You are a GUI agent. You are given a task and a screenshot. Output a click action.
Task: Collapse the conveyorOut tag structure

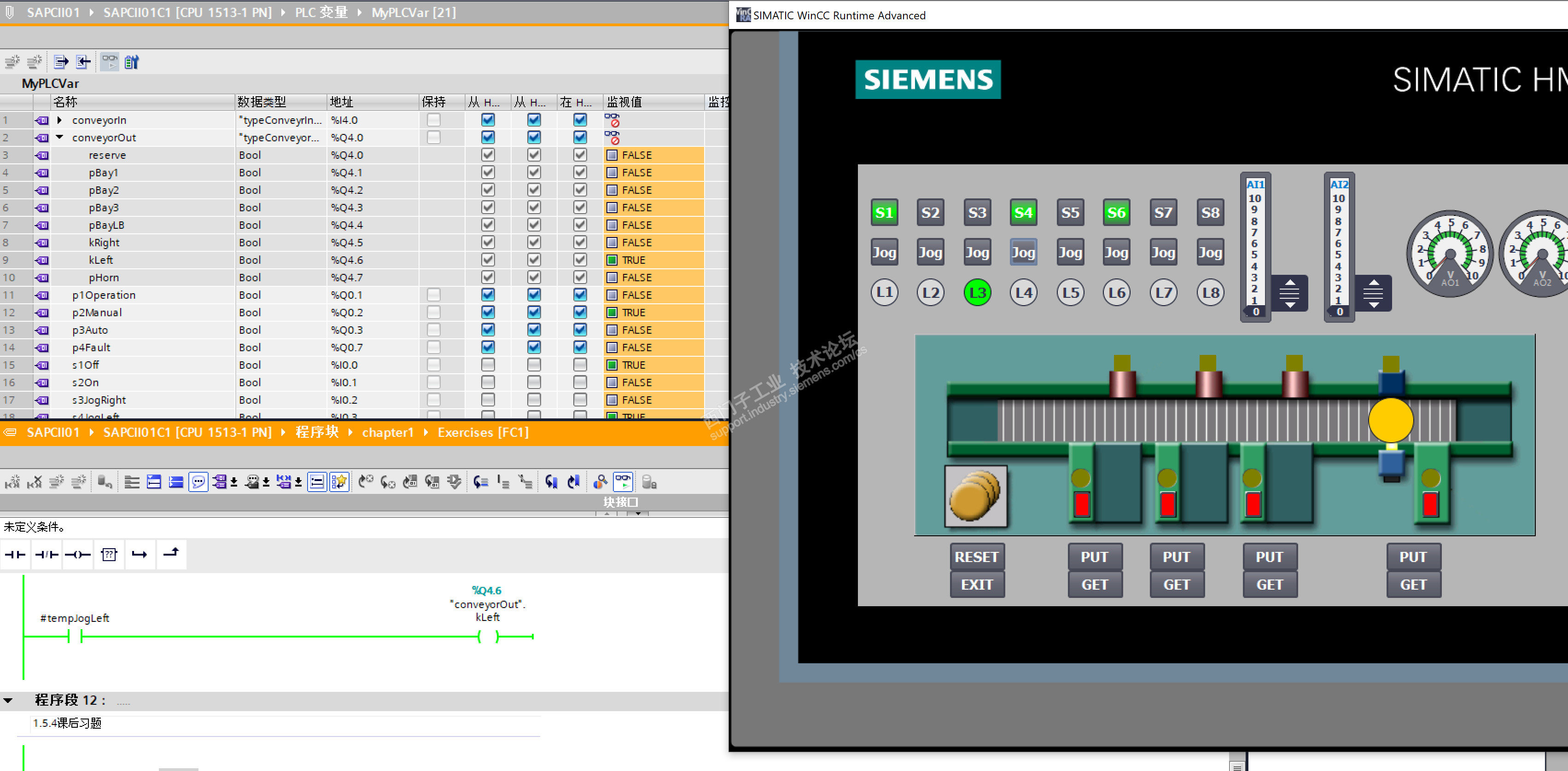point(60,138)
